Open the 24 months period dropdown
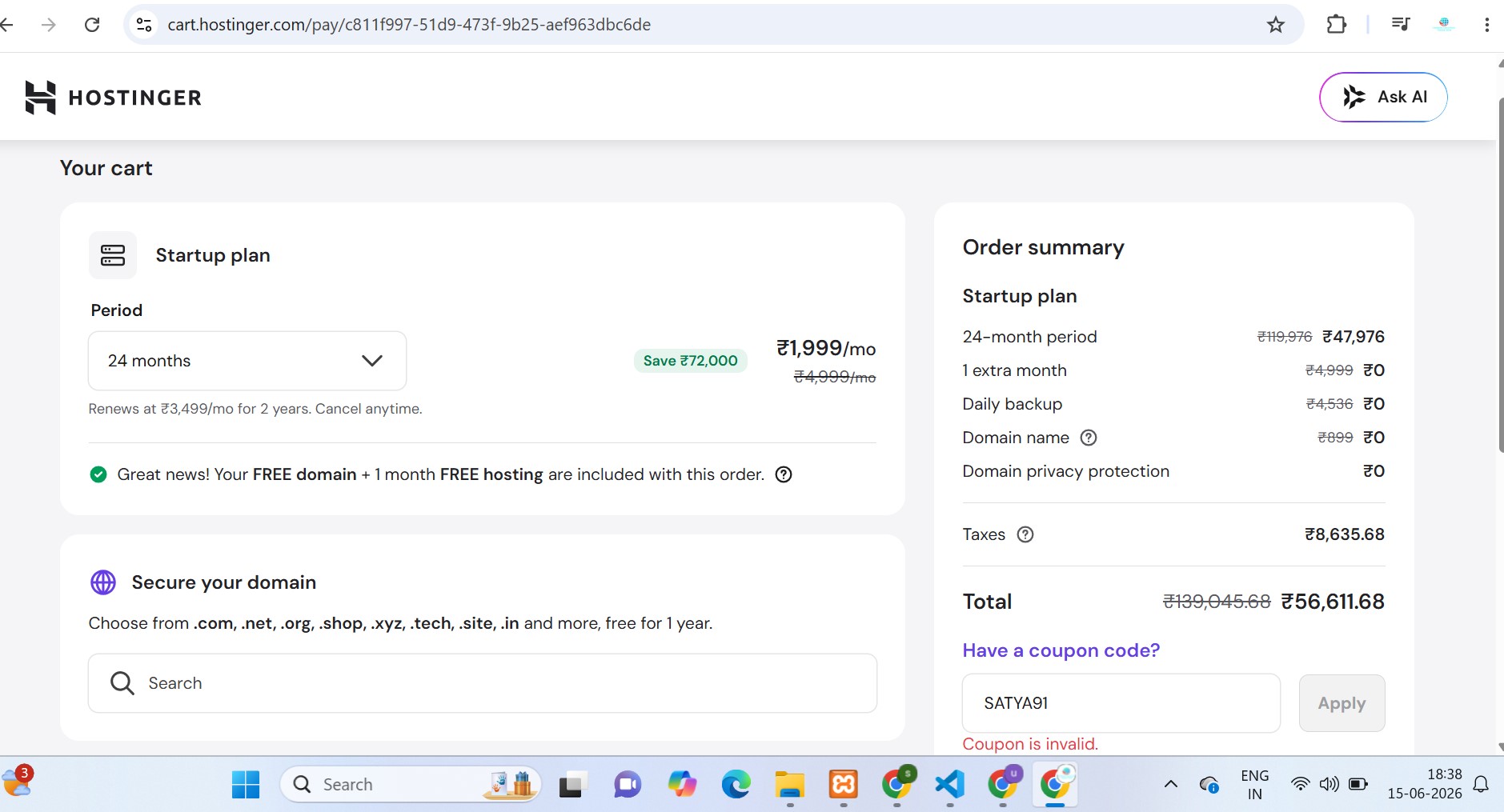 247,361
